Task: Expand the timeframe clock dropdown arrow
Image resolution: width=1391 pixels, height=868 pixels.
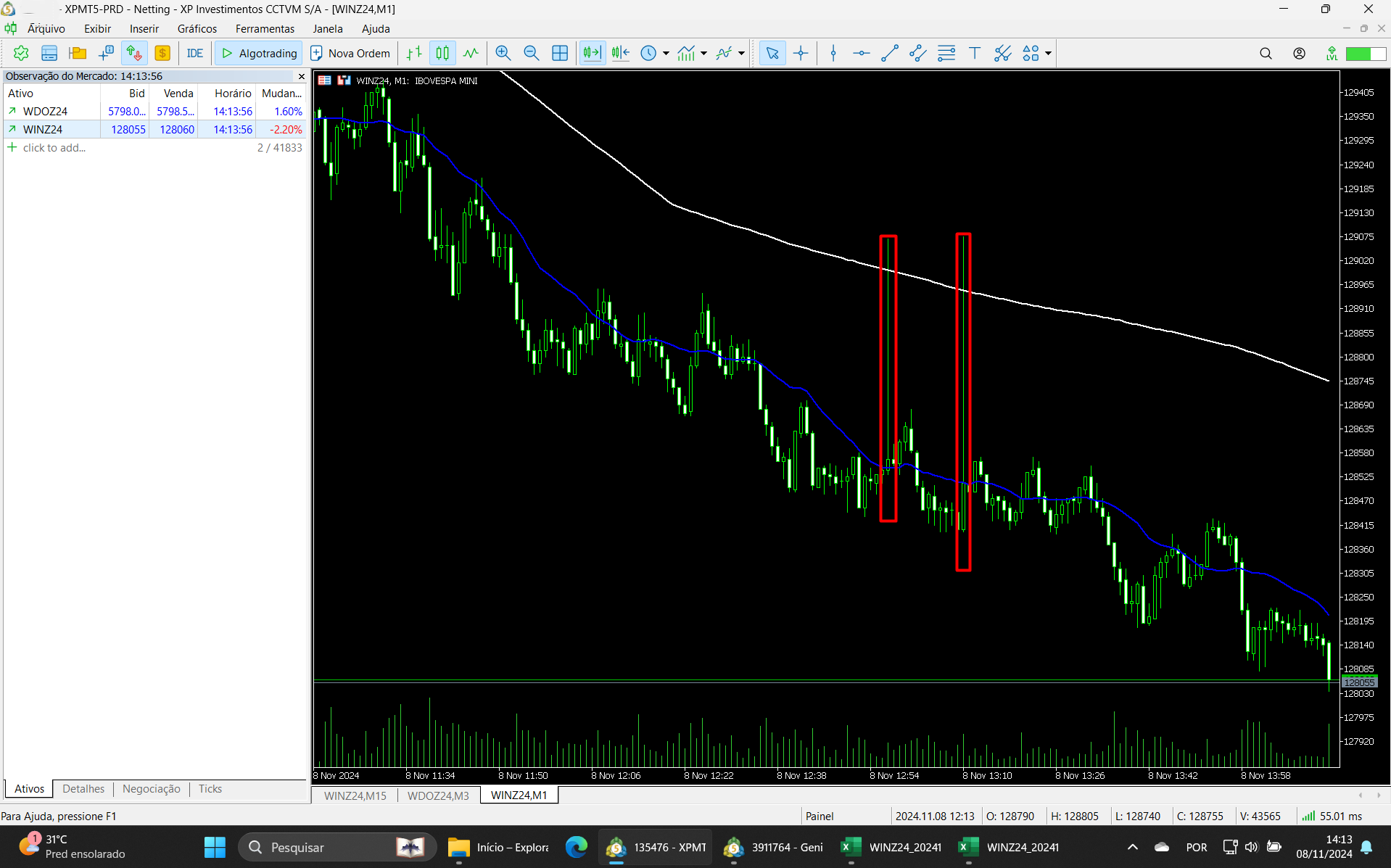Action: coord(666,53)
